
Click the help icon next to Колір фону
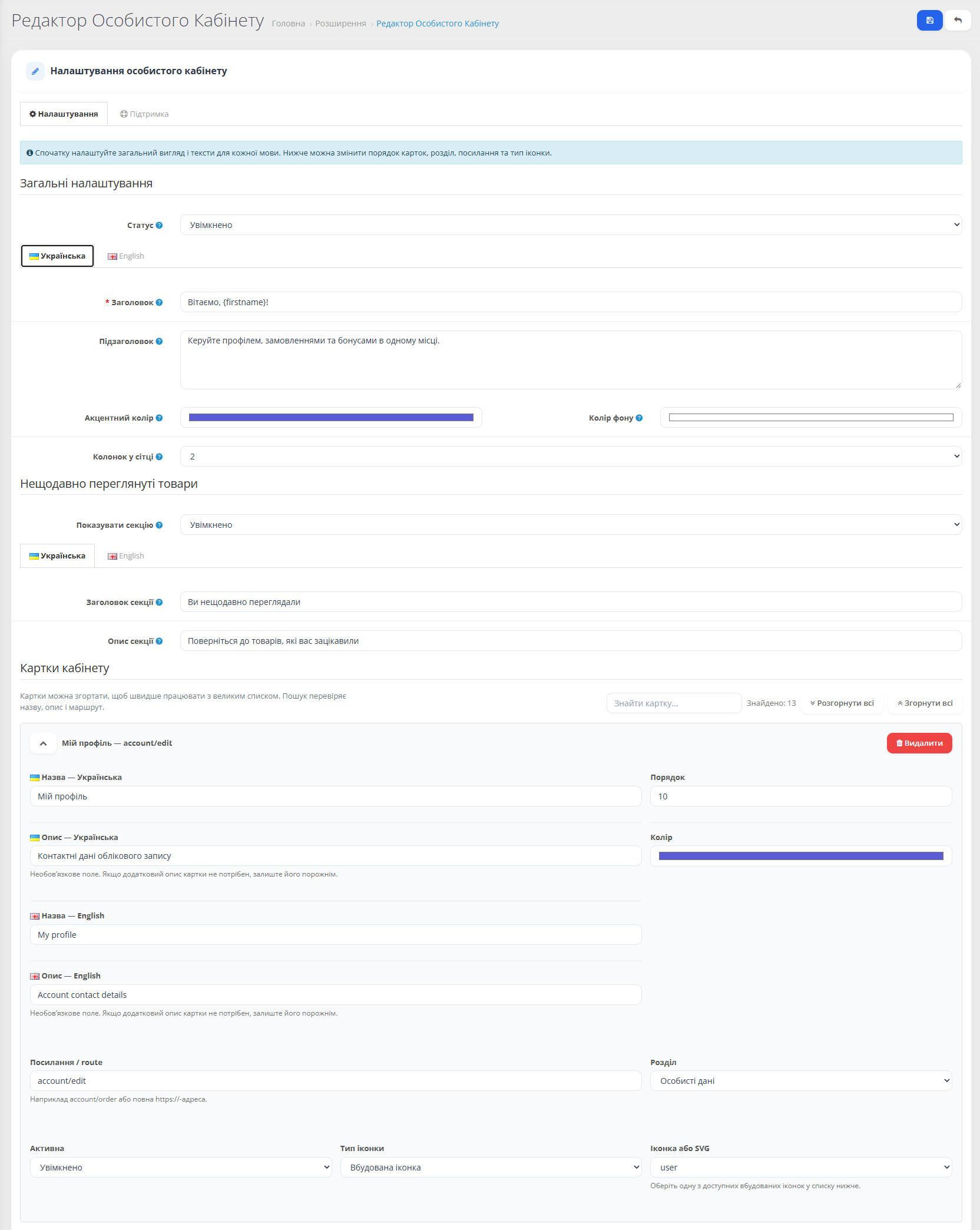point(640,418)
